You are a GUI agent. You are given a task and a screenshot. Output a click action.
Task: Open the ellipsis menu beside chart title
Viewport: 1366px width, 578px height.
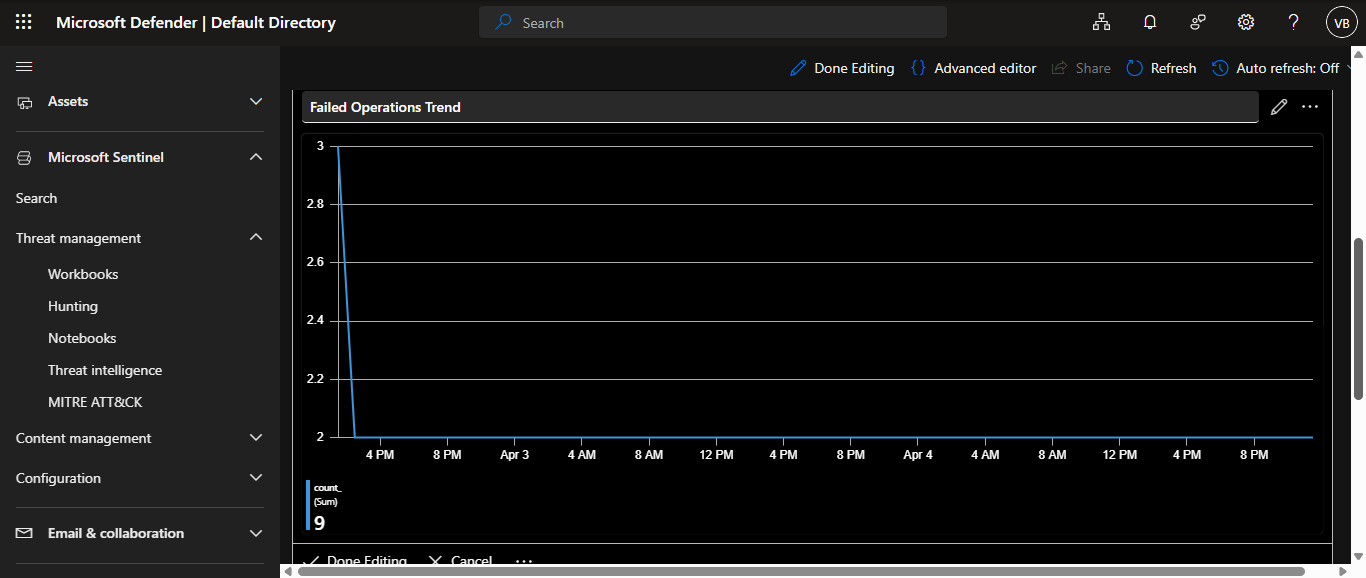click(x=1310, y=107)
